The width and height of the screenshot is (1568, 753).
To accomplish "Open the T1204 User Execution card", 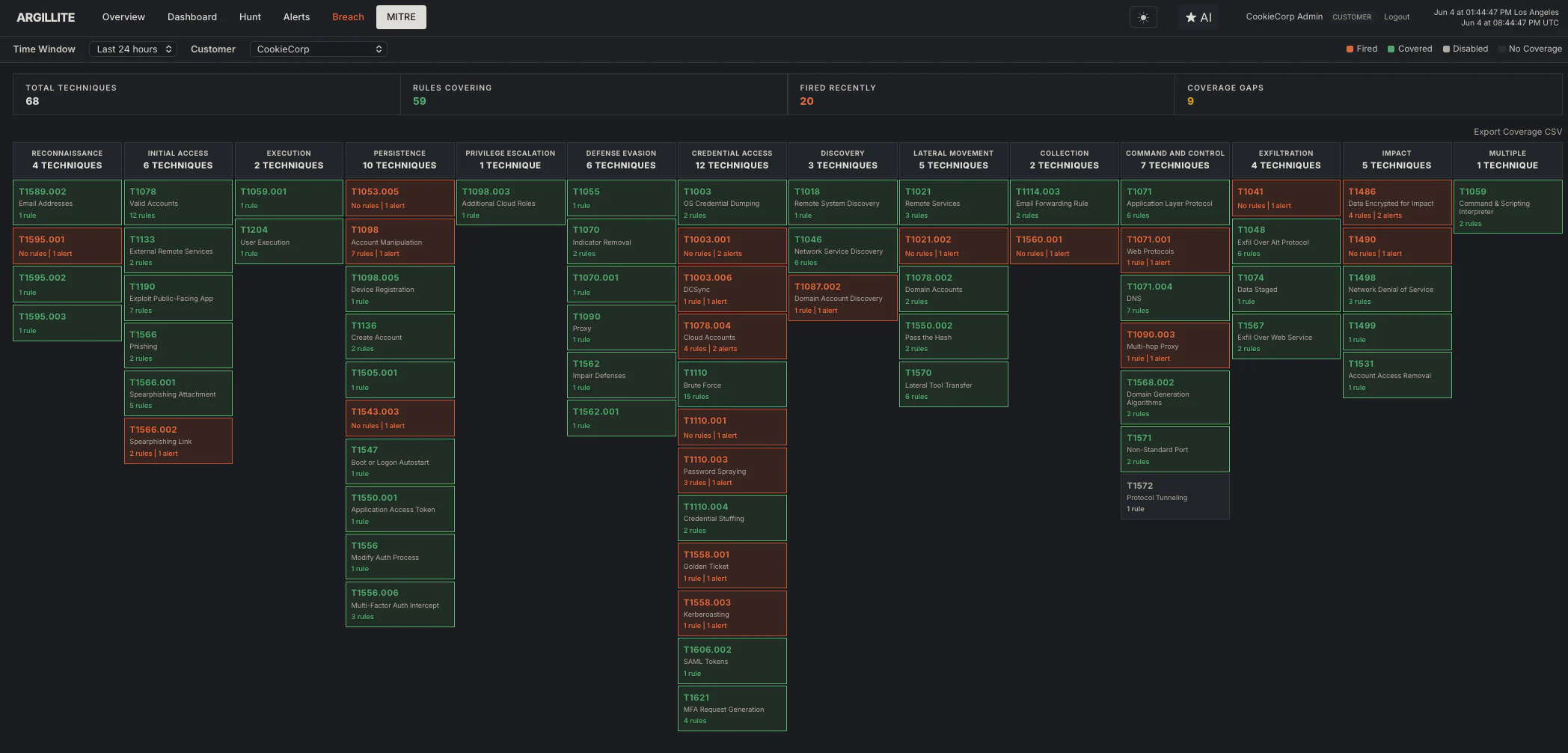I will point(289,241).
